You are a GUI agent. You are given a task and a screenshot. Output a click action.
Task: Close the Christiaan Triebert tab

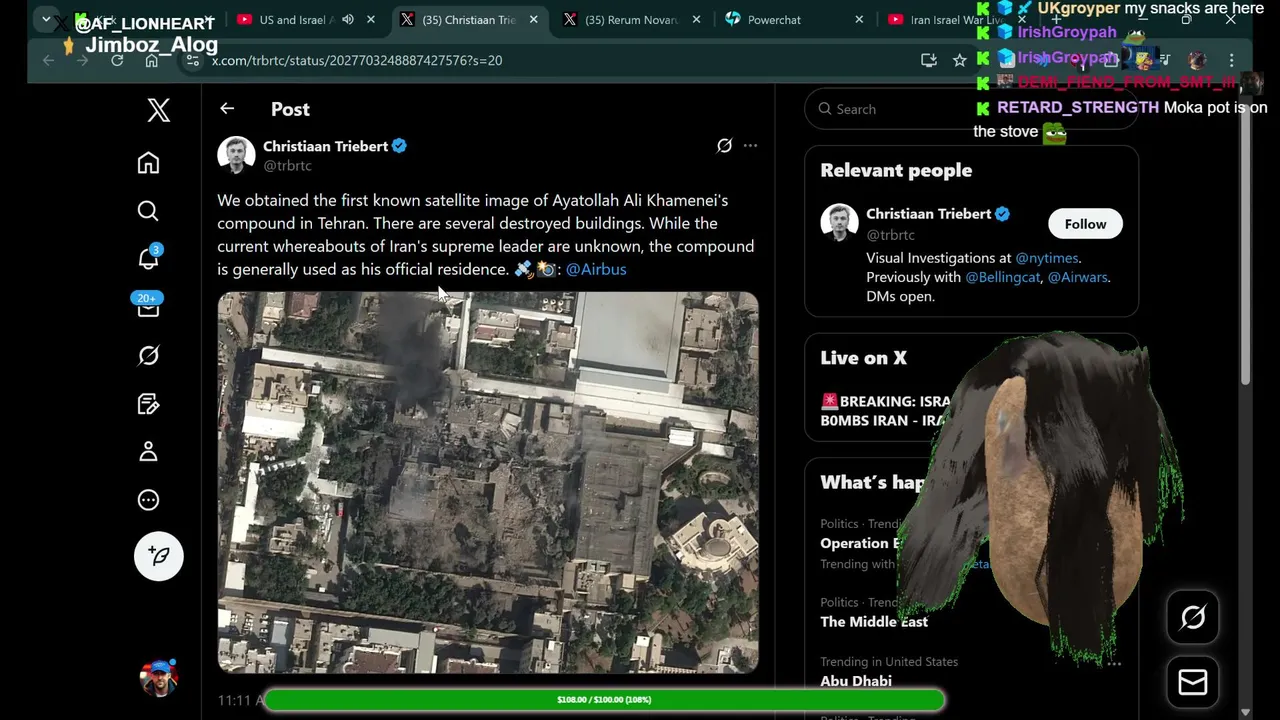533,20
